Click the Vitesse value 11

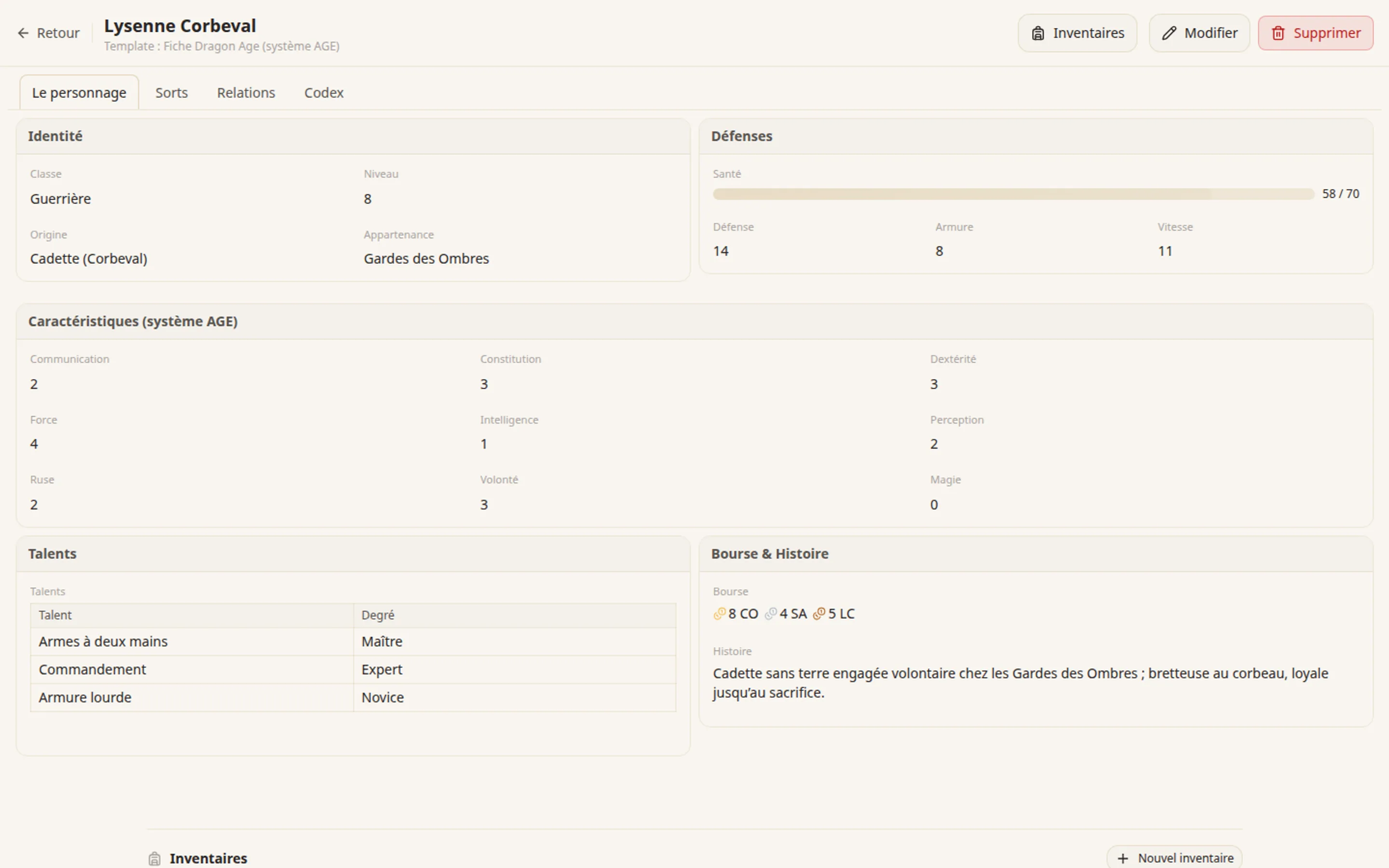(1165, 251)
